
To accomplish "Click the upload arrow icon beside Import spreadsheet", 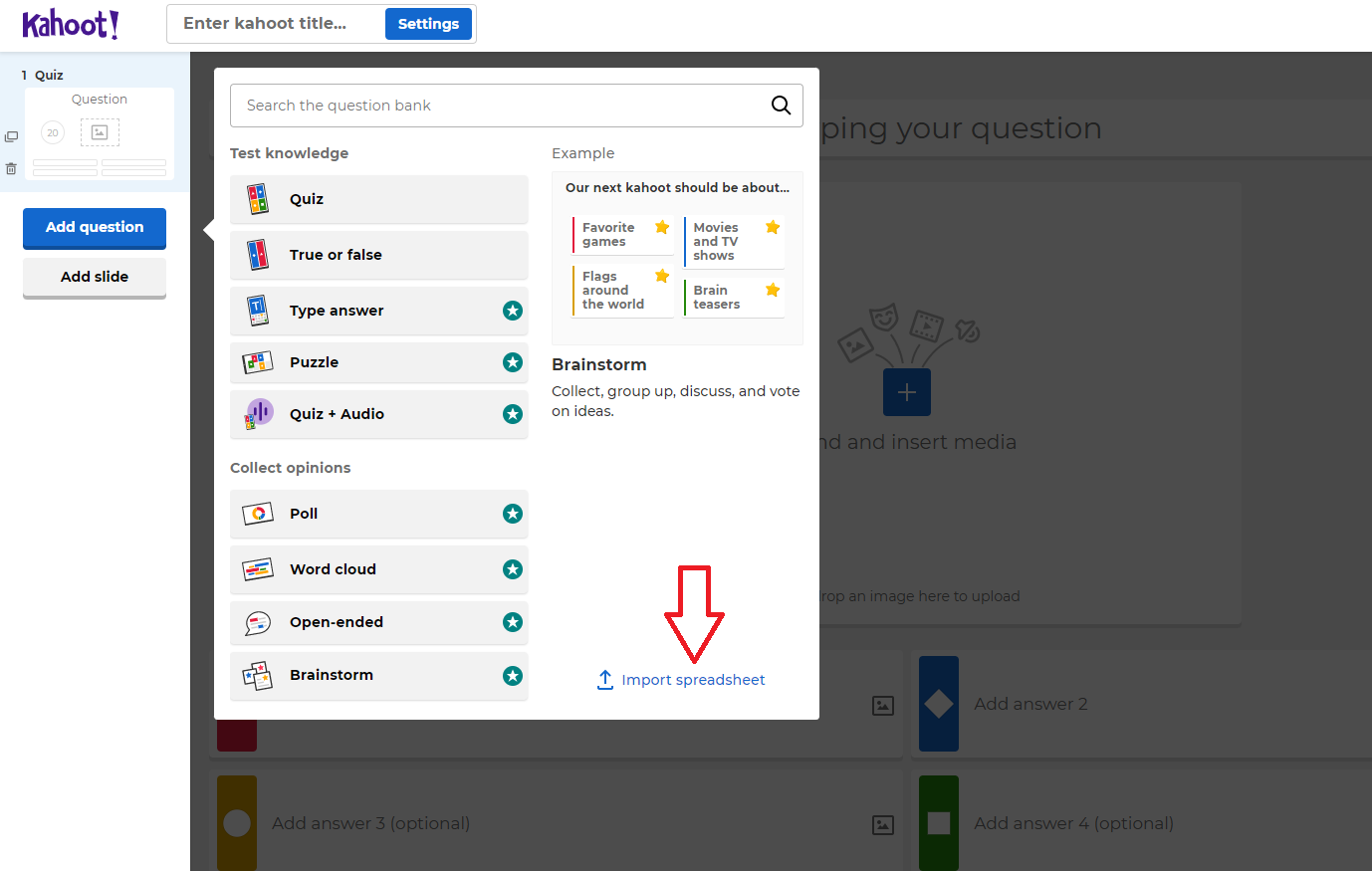I will (605, 680).
